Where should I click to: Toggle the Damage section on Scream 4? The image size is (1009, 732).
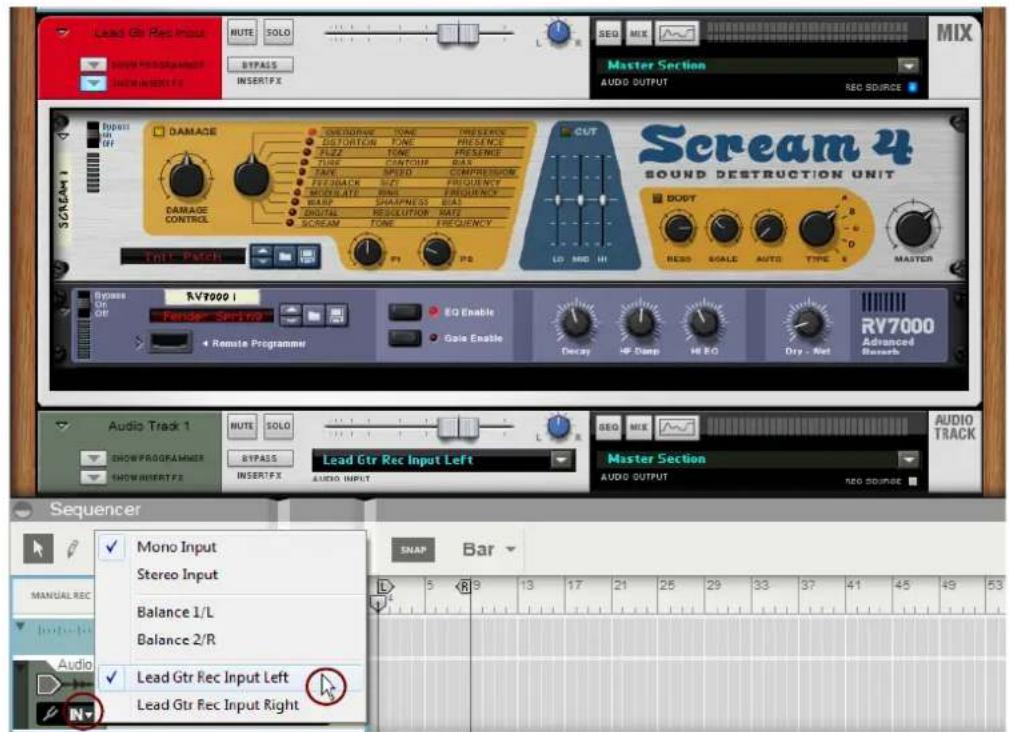[158, 131]
